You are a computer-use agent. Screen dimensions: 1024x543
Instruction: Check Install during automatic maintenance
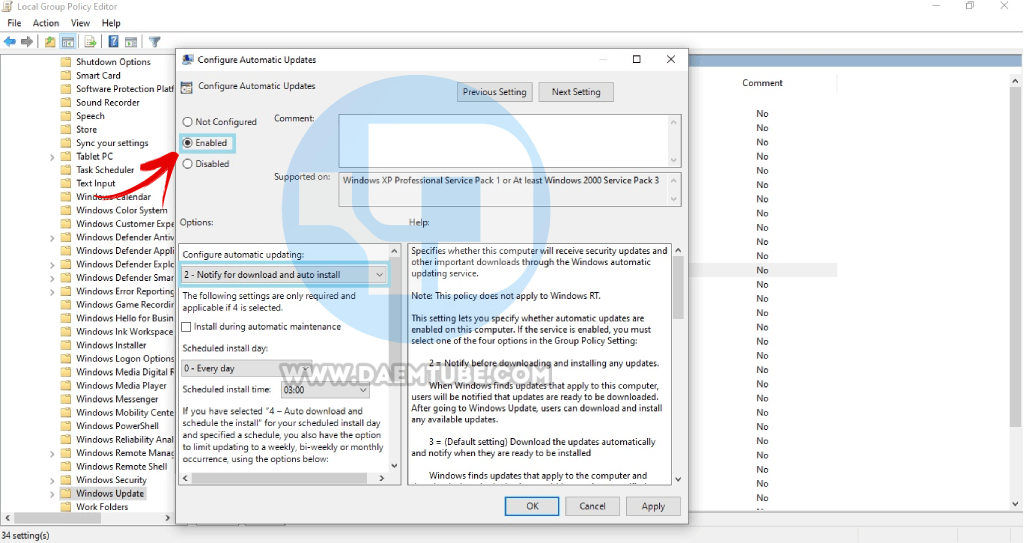click(186, 327)
